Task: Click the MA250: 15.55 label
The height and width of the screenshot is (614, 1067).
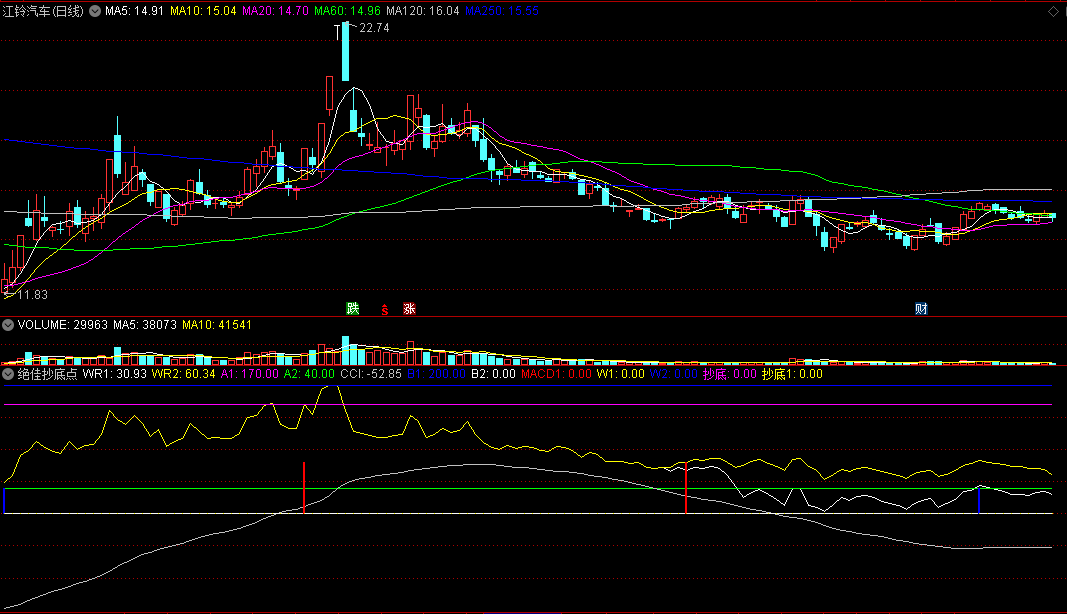Action: 502,11
